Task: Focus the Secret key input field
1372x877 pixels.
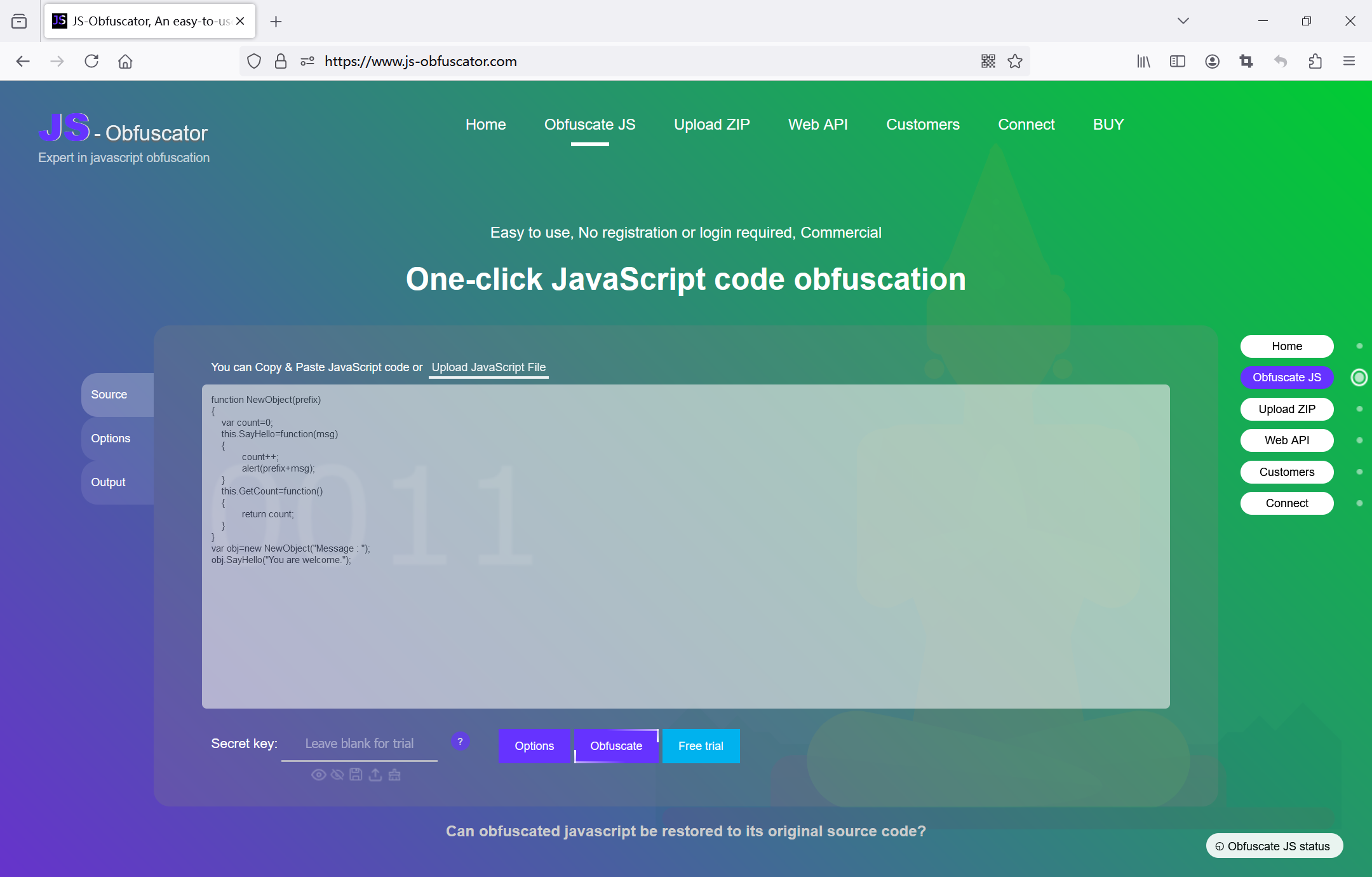Action: [x=359, y=744]
